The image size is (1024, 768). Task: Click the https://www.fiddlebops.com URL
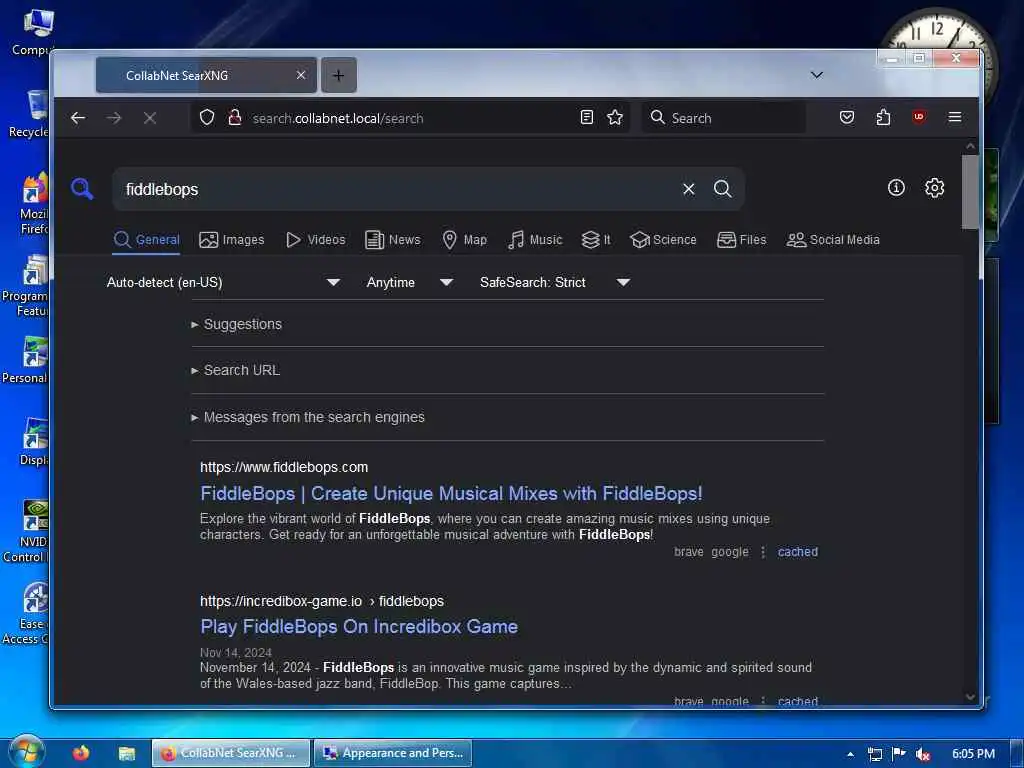click(x=284, y=468)
